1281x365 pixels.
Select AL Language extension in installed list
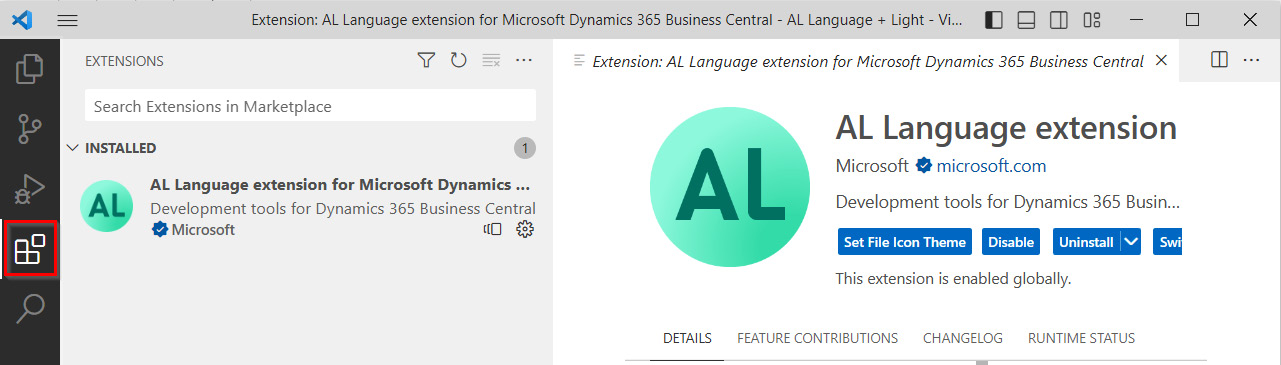coord(306,207)
